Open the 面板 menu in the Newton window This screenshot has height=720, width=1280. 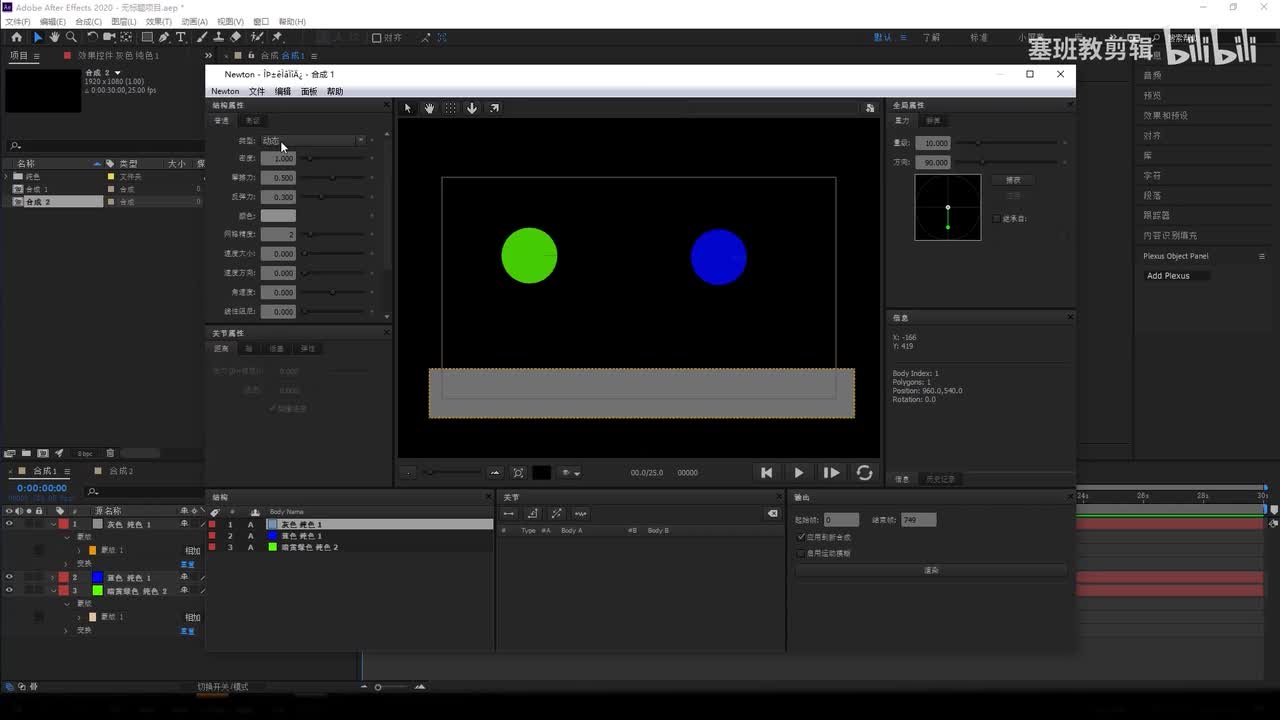click(309, 91)
